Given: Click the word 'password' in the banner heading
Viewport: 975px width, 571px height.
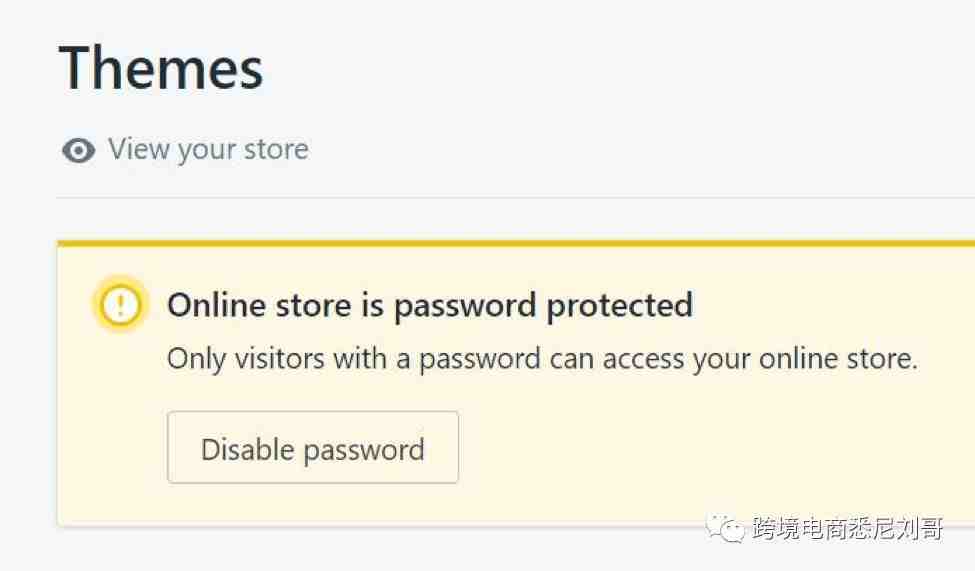Looking at the screenshot, I should click(x=464, y=306).
